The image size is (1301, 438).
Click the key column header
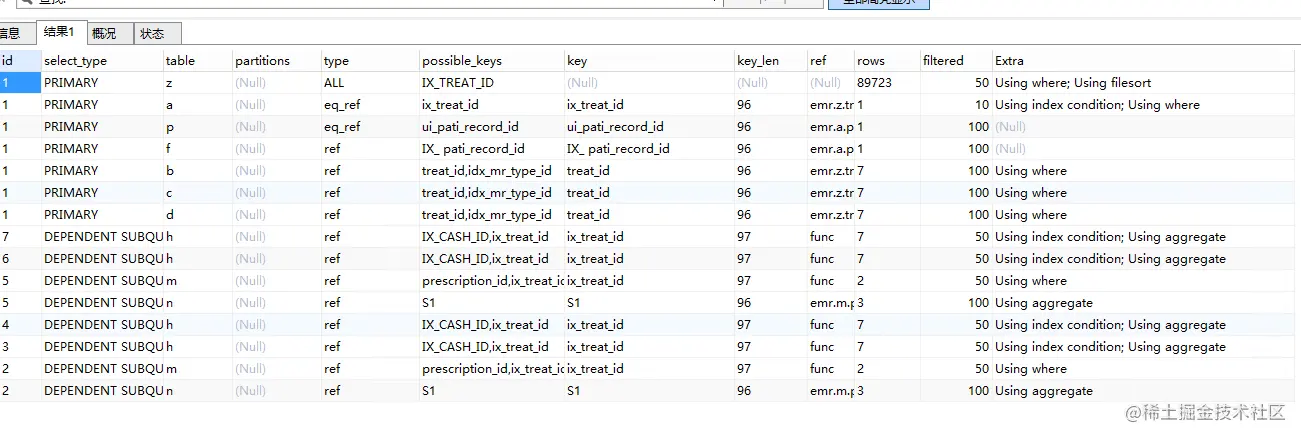[x=649, y=60]
